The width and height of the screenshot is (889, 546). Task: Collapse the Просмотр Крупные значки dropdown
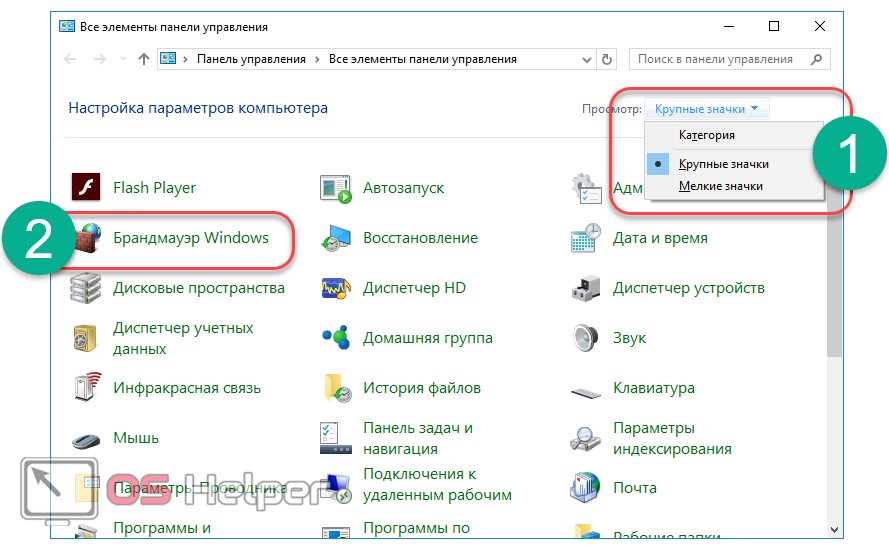point(707,108)
